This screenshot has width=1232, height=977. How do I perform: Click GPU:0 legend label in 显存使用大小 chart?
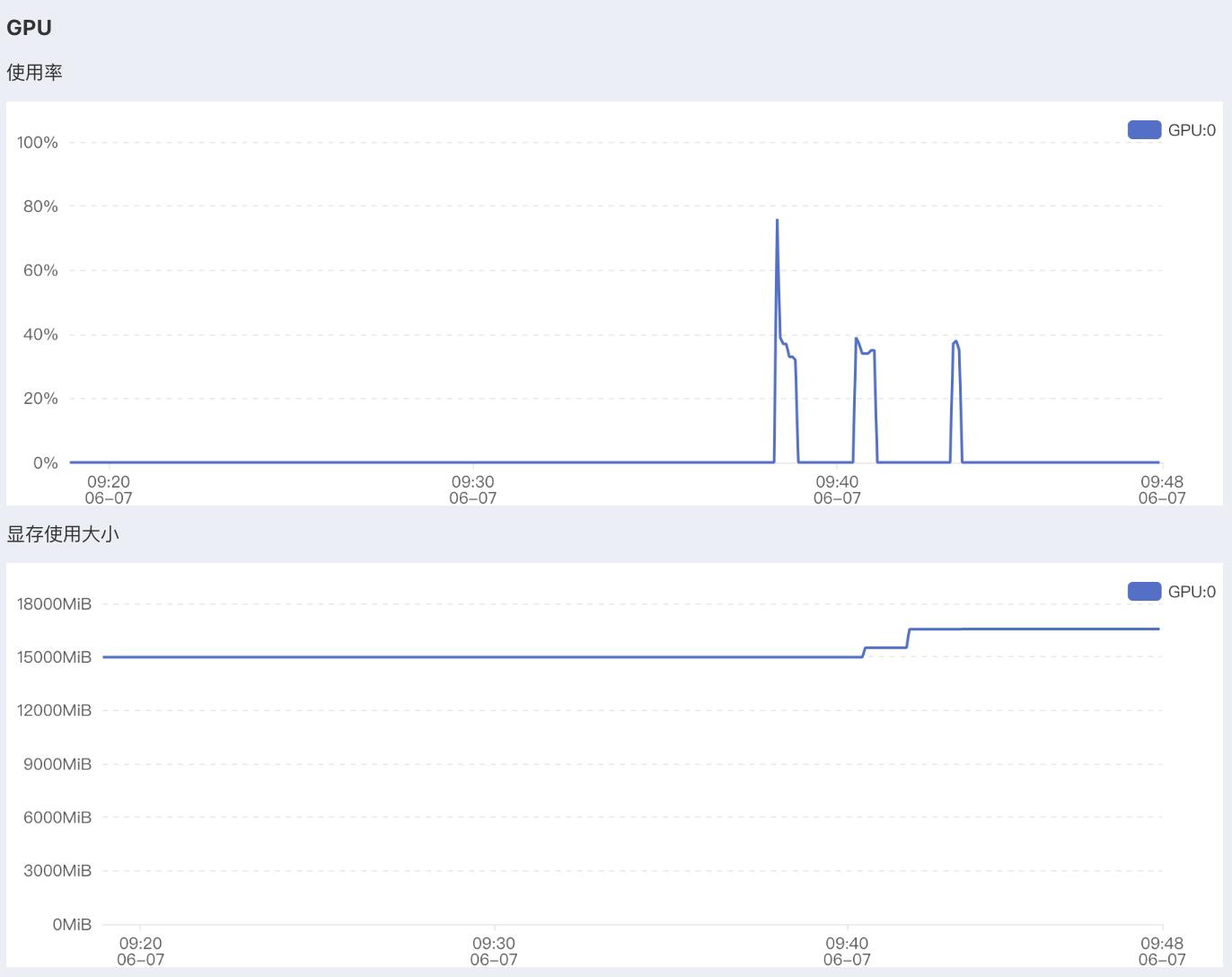pos(1192,592)
